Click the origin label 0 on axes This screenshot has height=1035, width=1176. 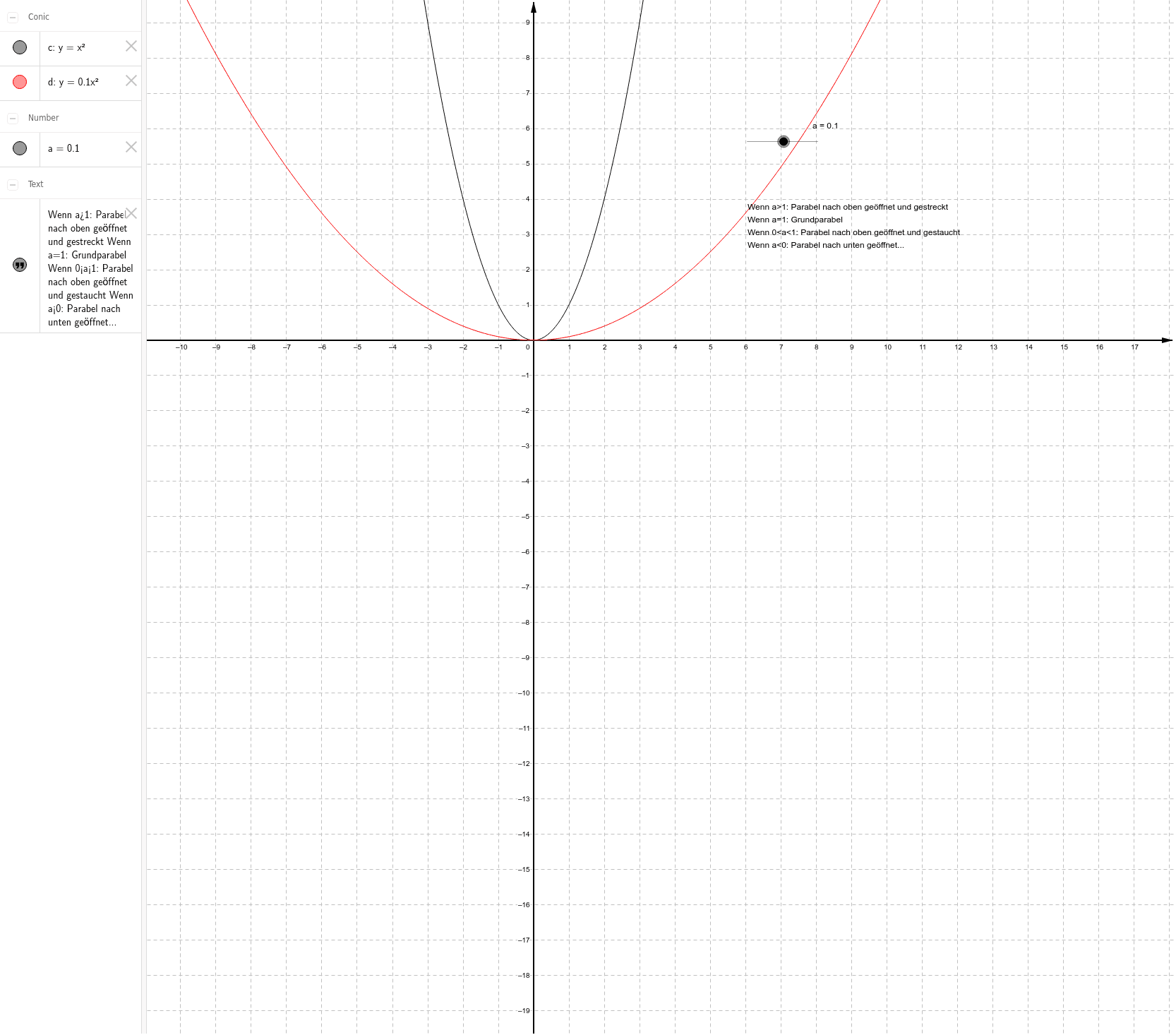(528, 347)
